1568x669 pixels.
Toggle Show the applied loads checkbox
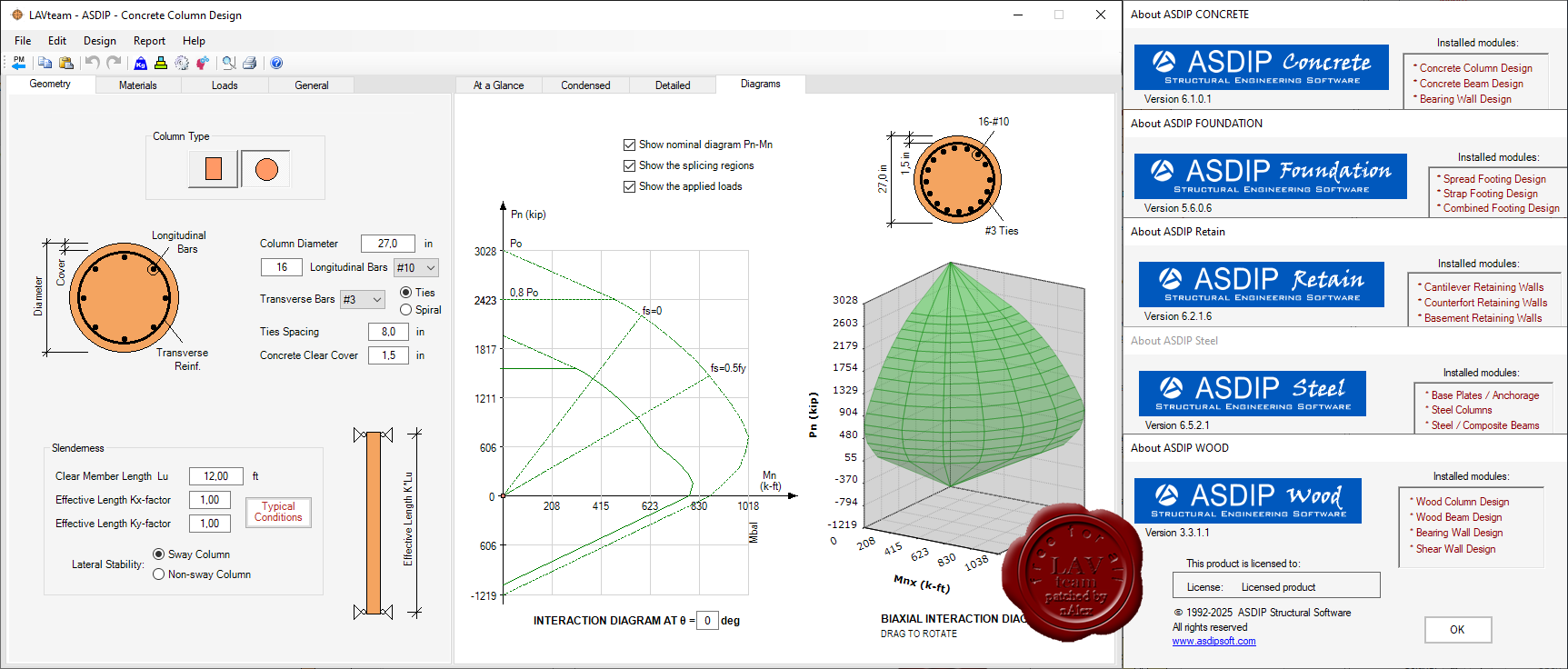pos(629,186)
